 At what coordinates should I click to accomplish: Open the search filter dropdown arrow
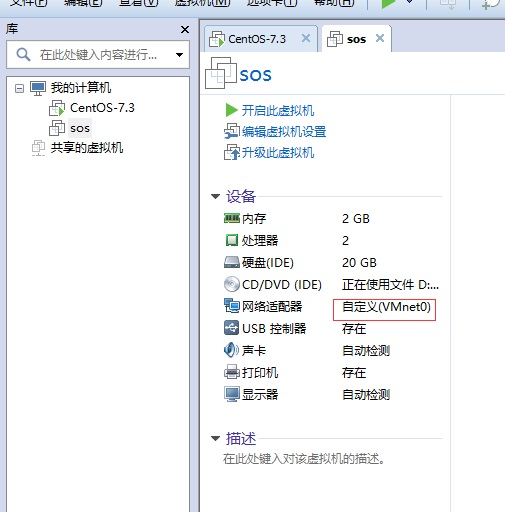(179, 55)
